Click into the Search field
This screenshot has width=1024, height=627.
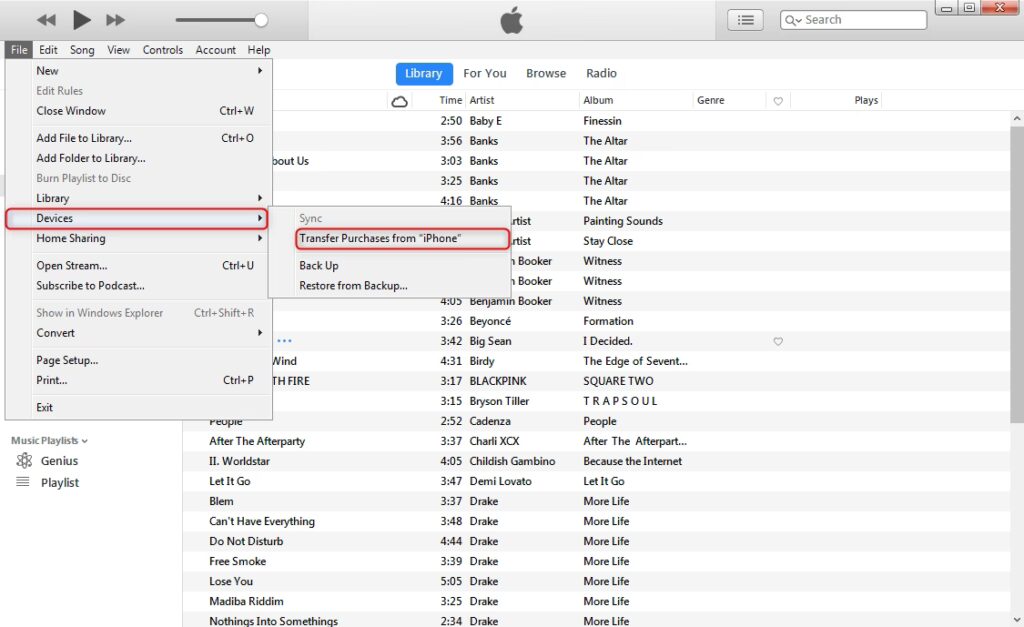862,20
